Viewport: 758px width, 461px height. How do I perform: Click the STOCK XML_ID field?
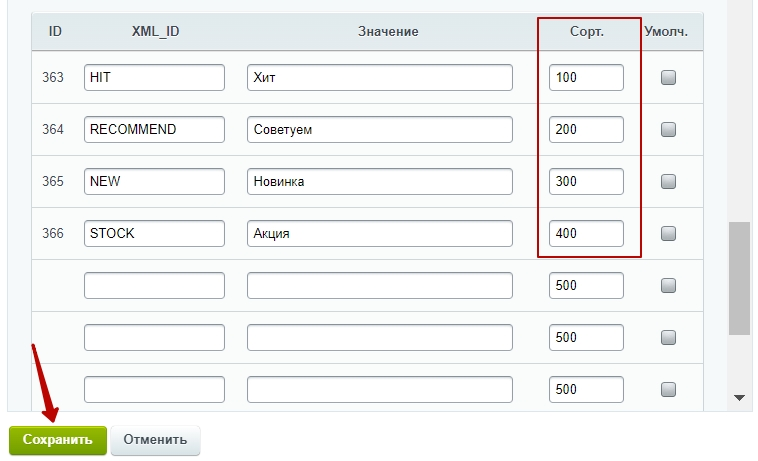point(154,233)
